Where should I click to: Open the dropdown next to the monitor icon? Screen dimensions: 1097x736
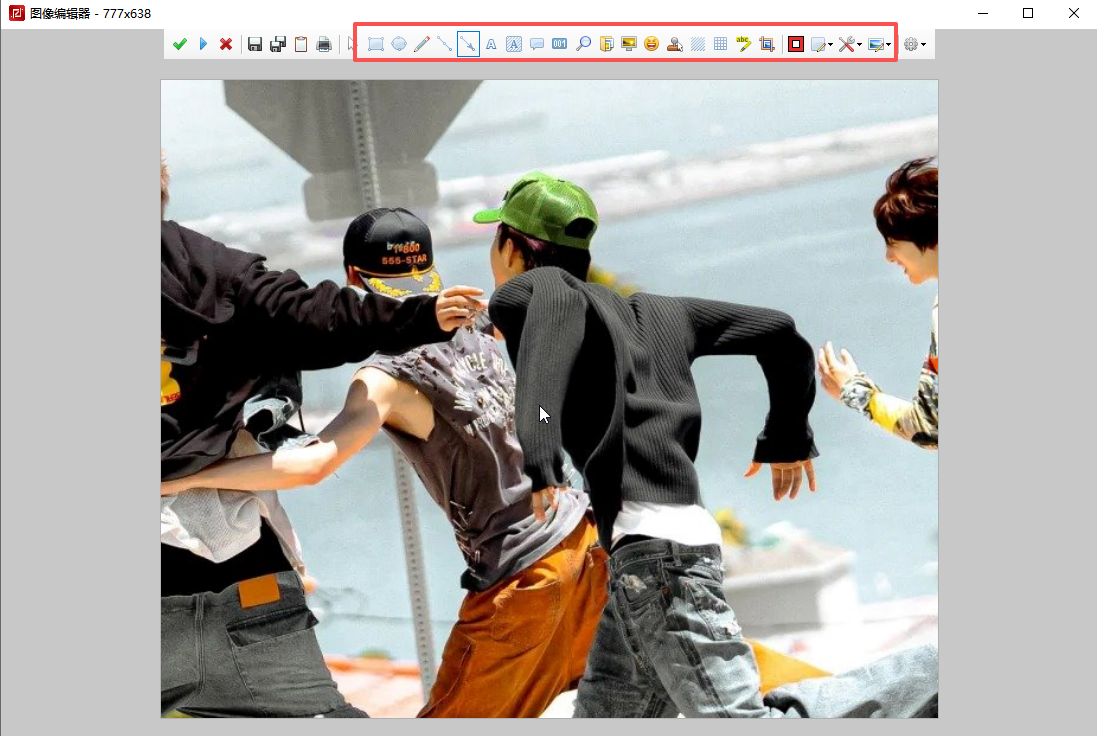coord(888,45)
